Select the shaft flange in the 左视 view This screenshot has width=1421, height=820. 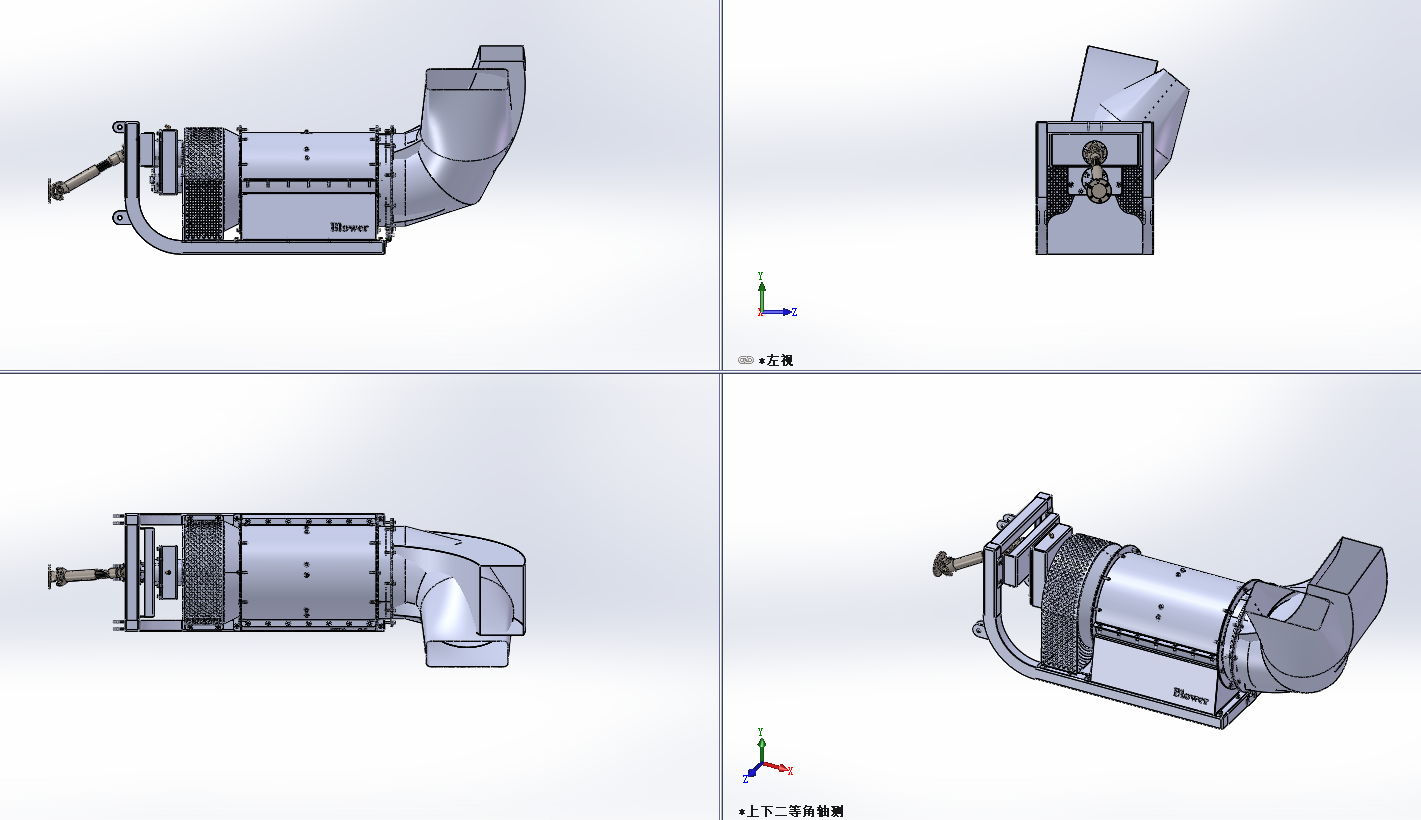1098,190
